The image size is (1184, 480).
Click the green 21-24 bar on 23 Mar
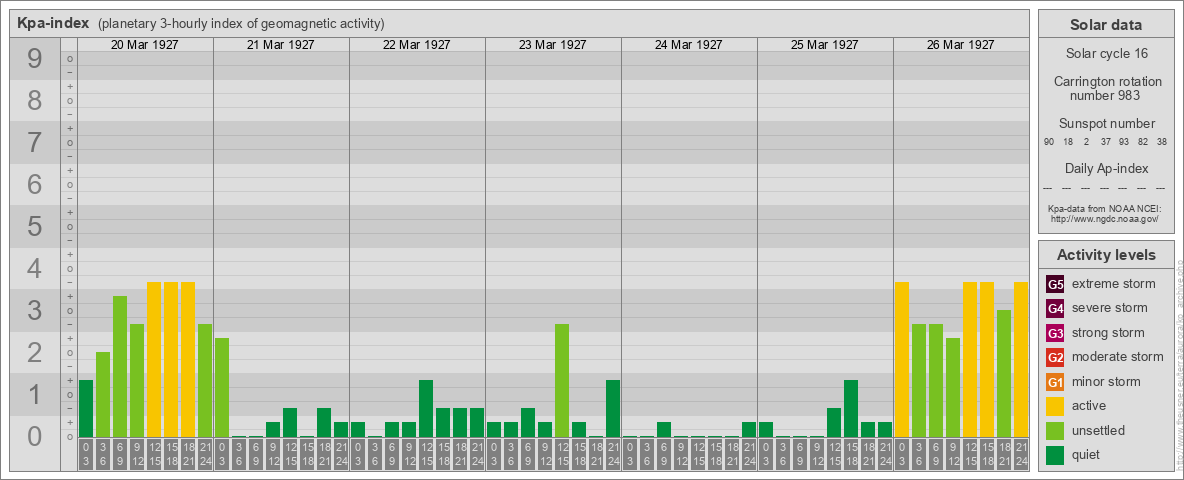pos(613,408)
